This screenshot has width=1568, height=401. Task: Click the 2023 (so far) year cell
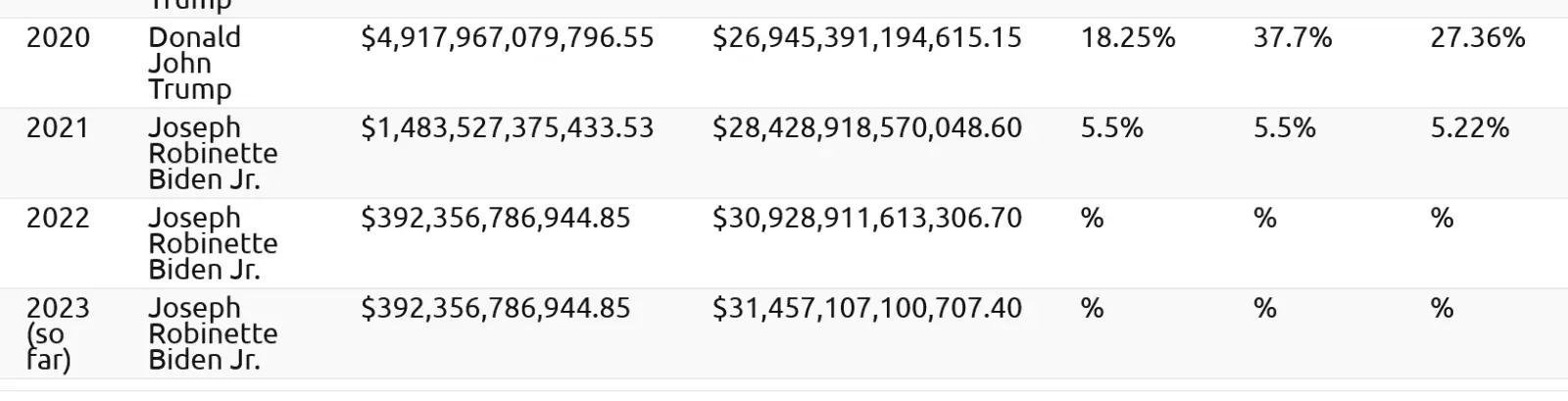point(58,333)
